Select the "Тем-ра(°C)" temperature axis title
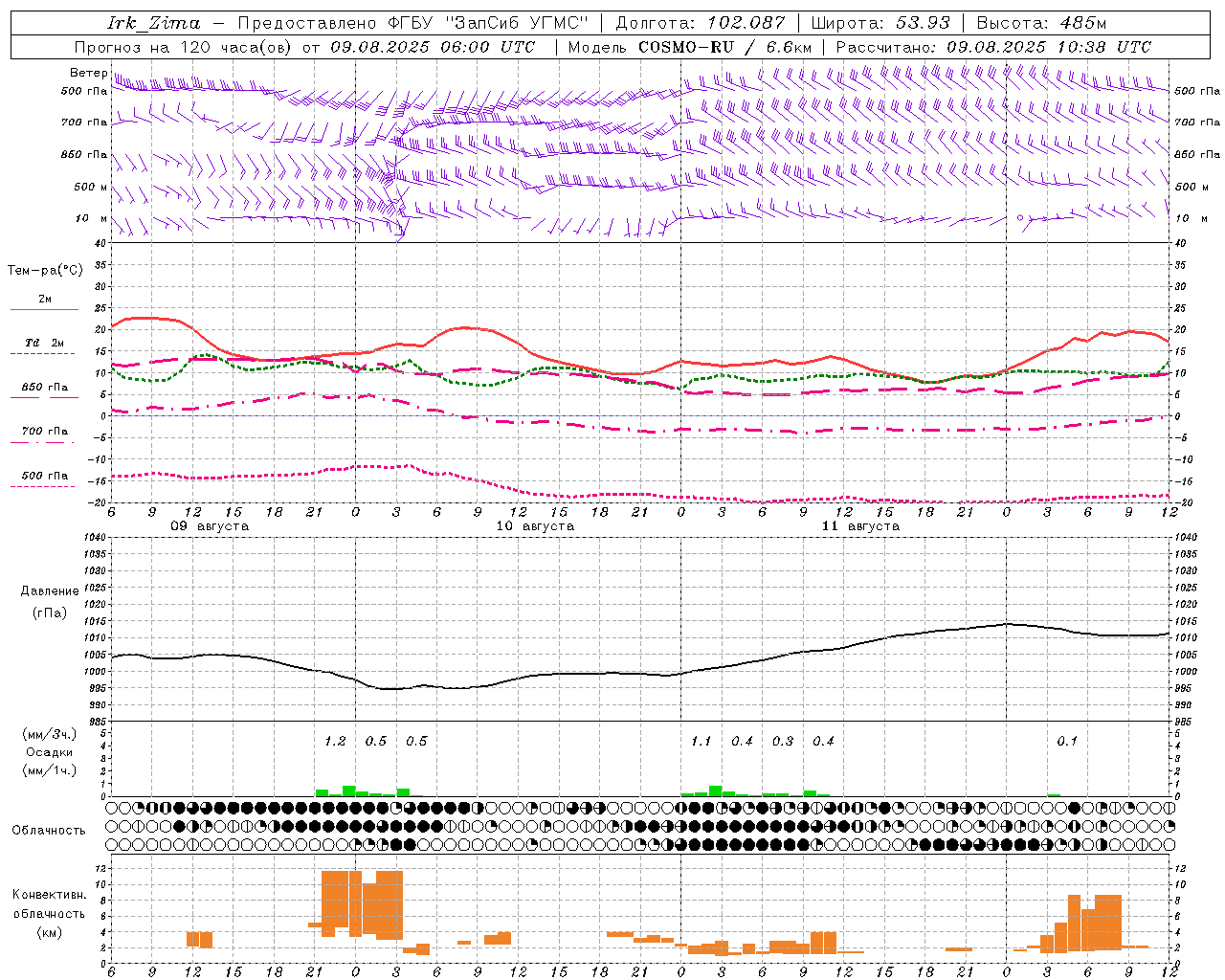 [x=45, y=271]
